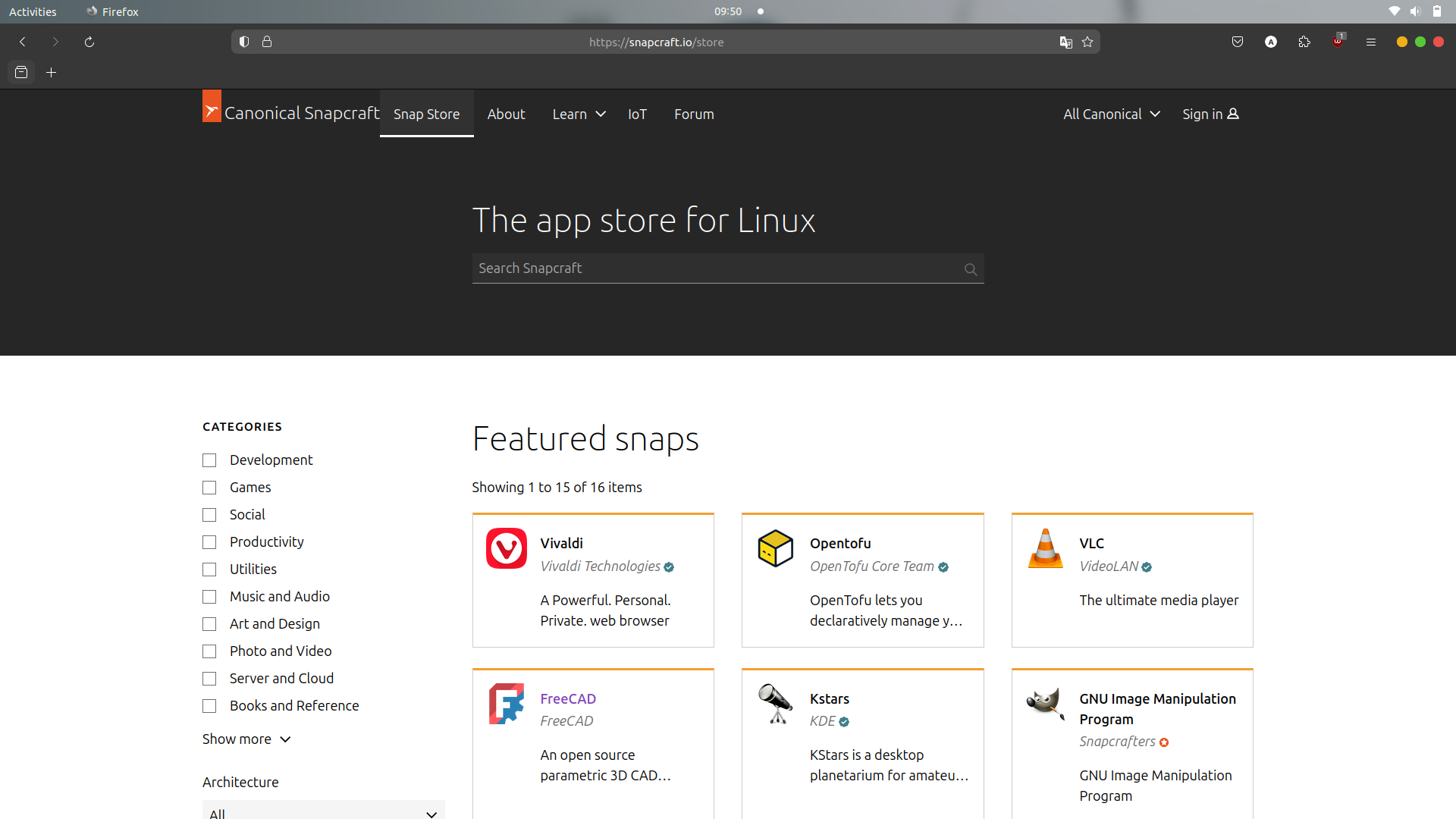Open the uBlock extension icon with badge

(x=1338, y=41)
